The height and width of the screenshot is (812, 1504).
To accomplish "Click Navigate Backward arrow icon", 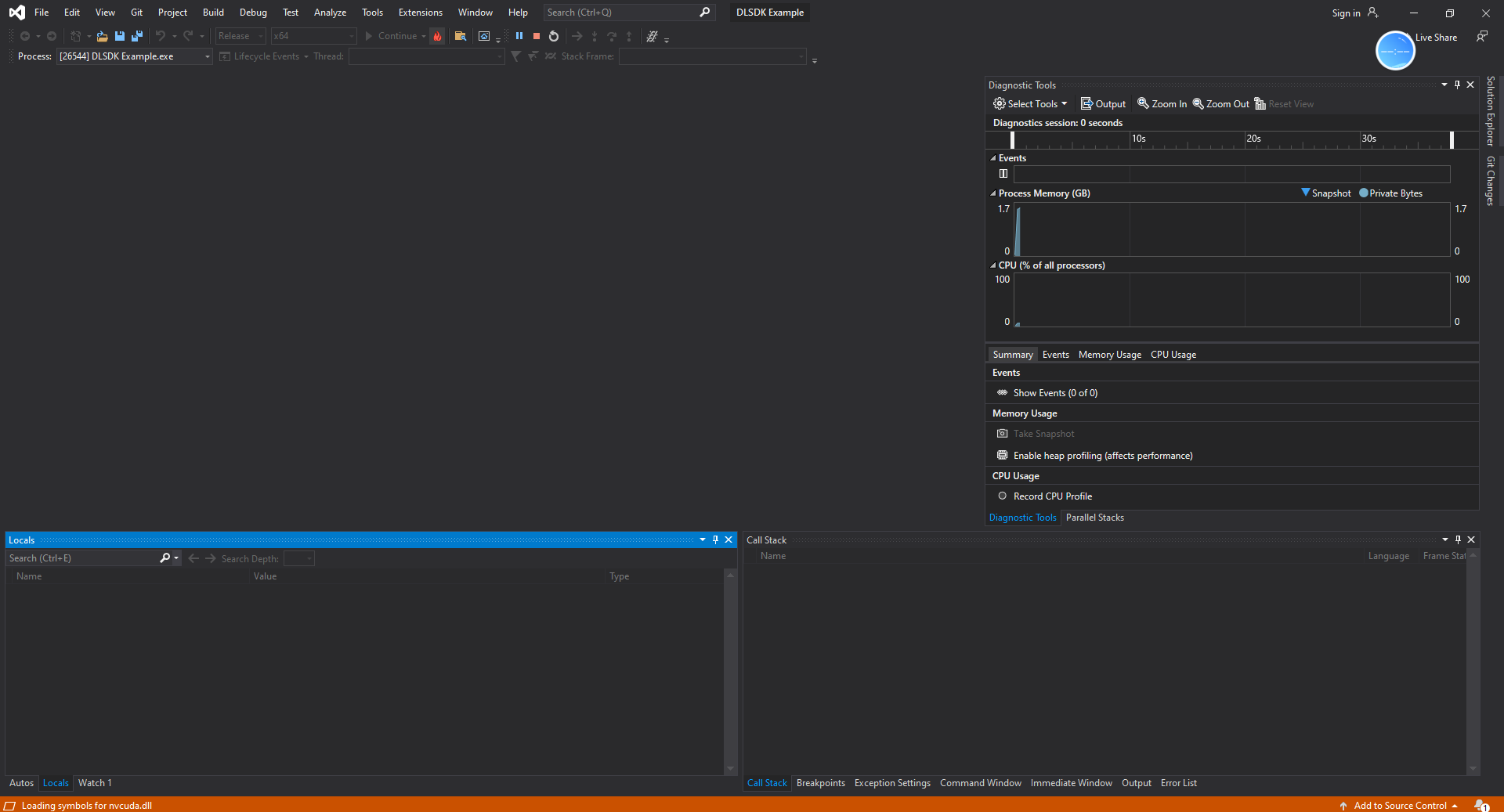I will (x=25, y=36).
